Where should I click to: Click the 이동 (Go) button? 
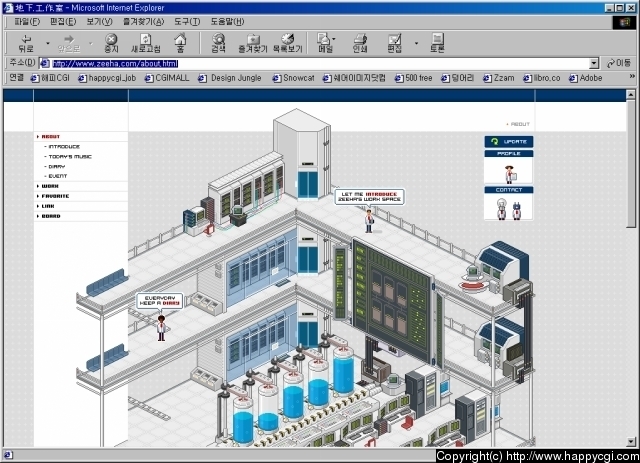619,63
